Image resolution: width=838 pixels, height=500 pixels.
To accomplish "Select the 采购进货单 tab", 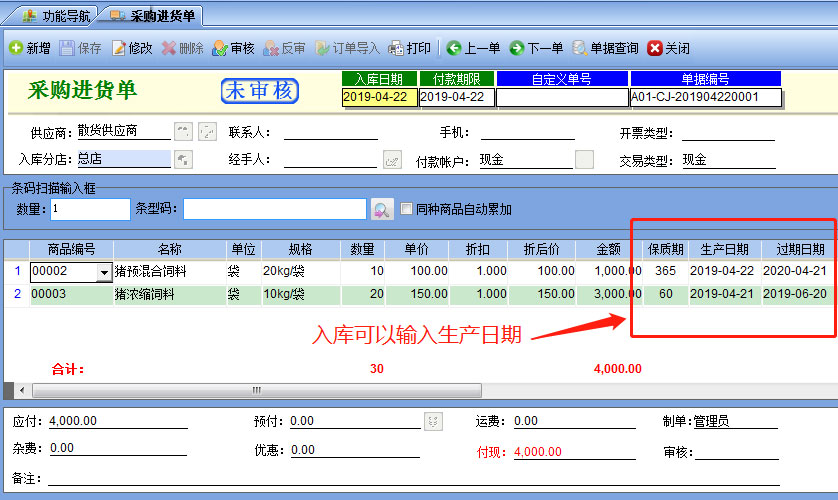I will [153, 15].
